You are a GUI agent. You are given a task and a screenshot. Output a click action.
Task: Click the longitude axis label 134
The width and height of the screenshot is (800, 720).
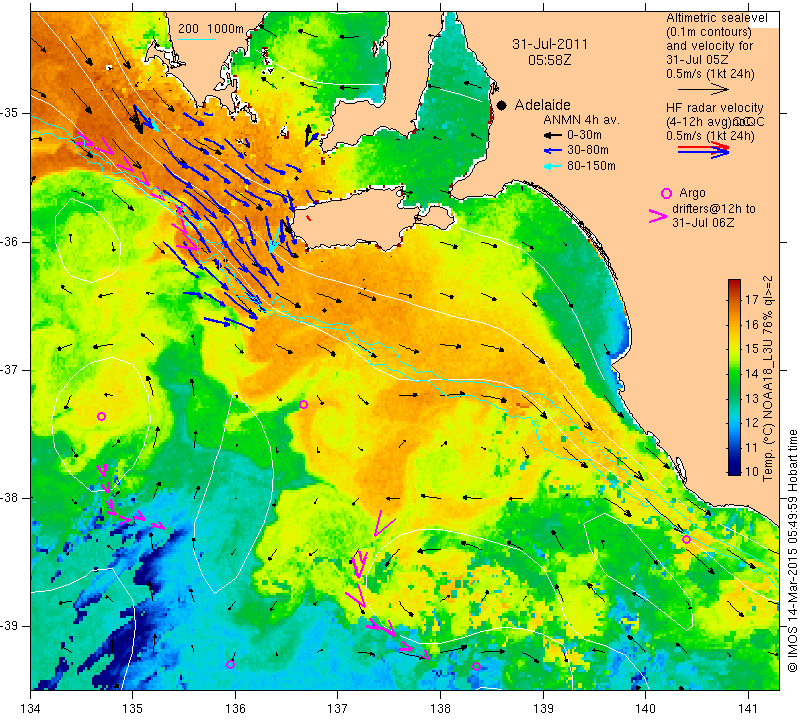(31, 709)
